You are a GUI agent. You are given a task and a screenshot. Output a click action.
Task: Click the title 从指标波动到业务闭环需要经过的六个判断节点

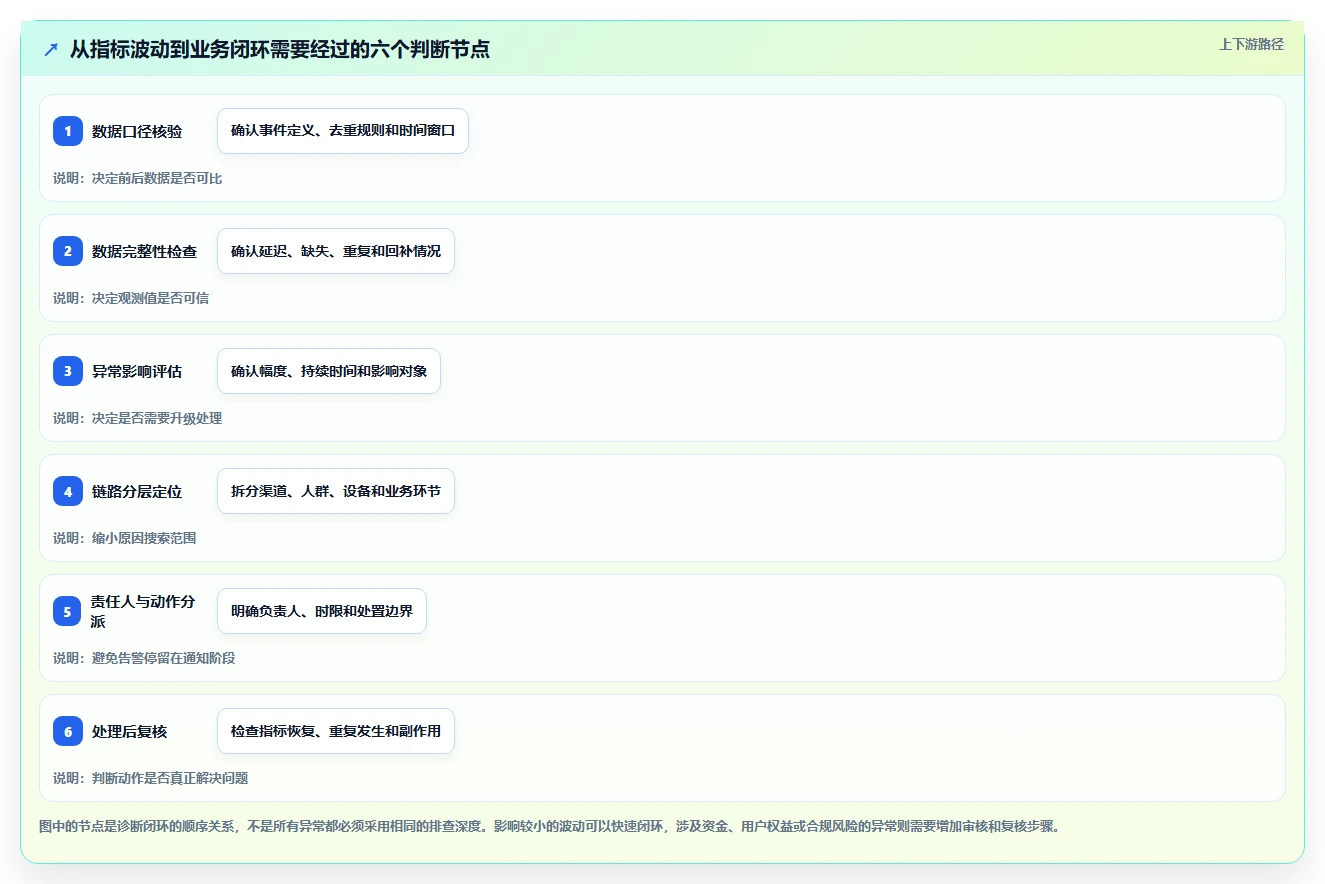[280, 49]
